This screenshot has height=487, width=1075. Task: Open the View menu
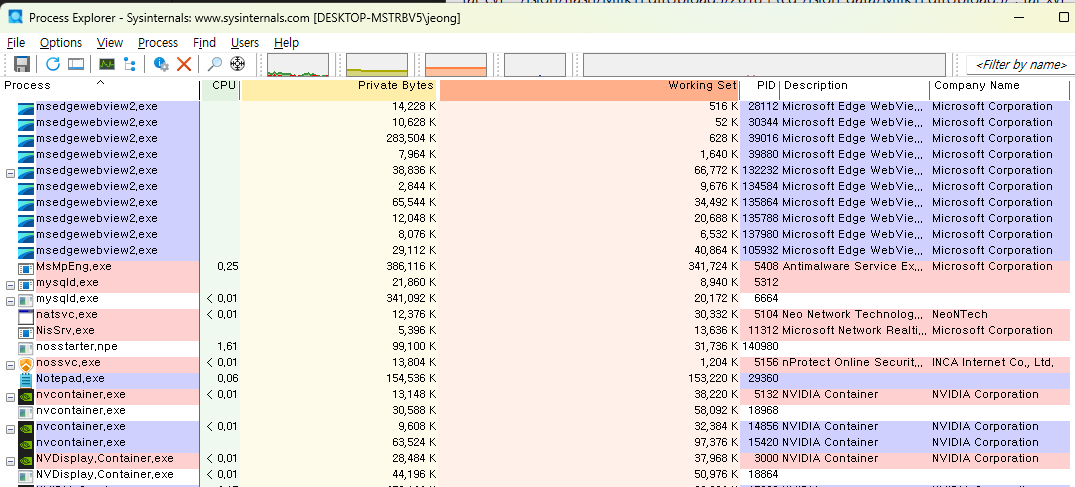click(110, 43)
